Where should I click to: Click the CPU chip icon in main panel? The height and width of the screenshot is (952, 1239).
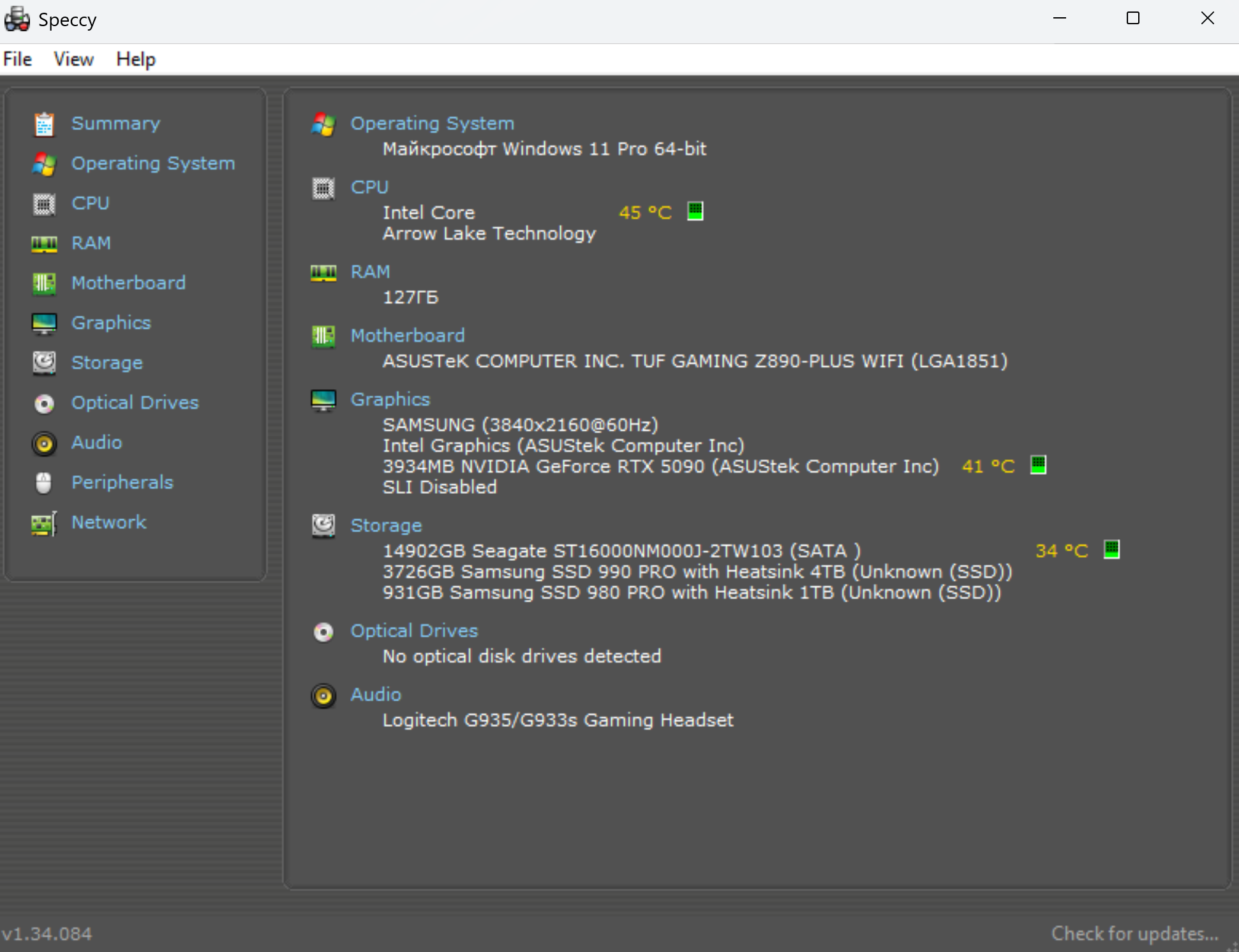[x=323, y=188]
